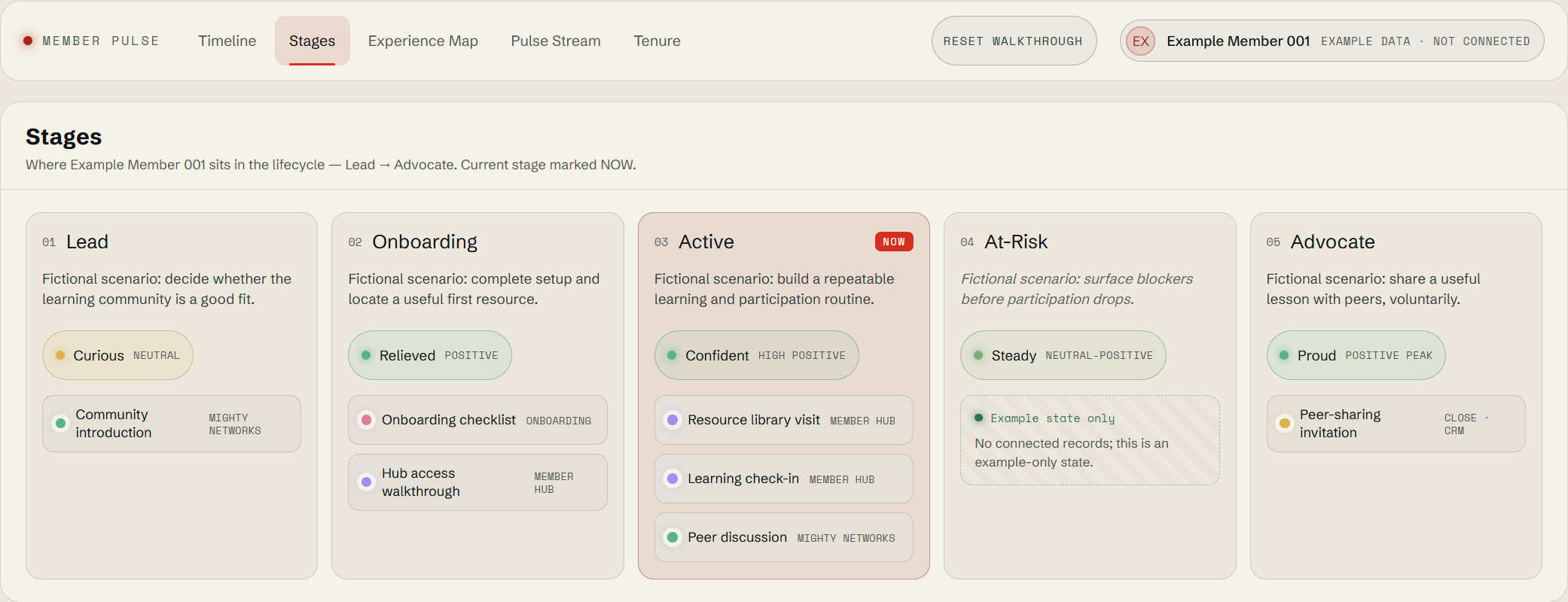
Task: Open the Peer-sharing invitation touchpoint
Action: click(1396, 424)
